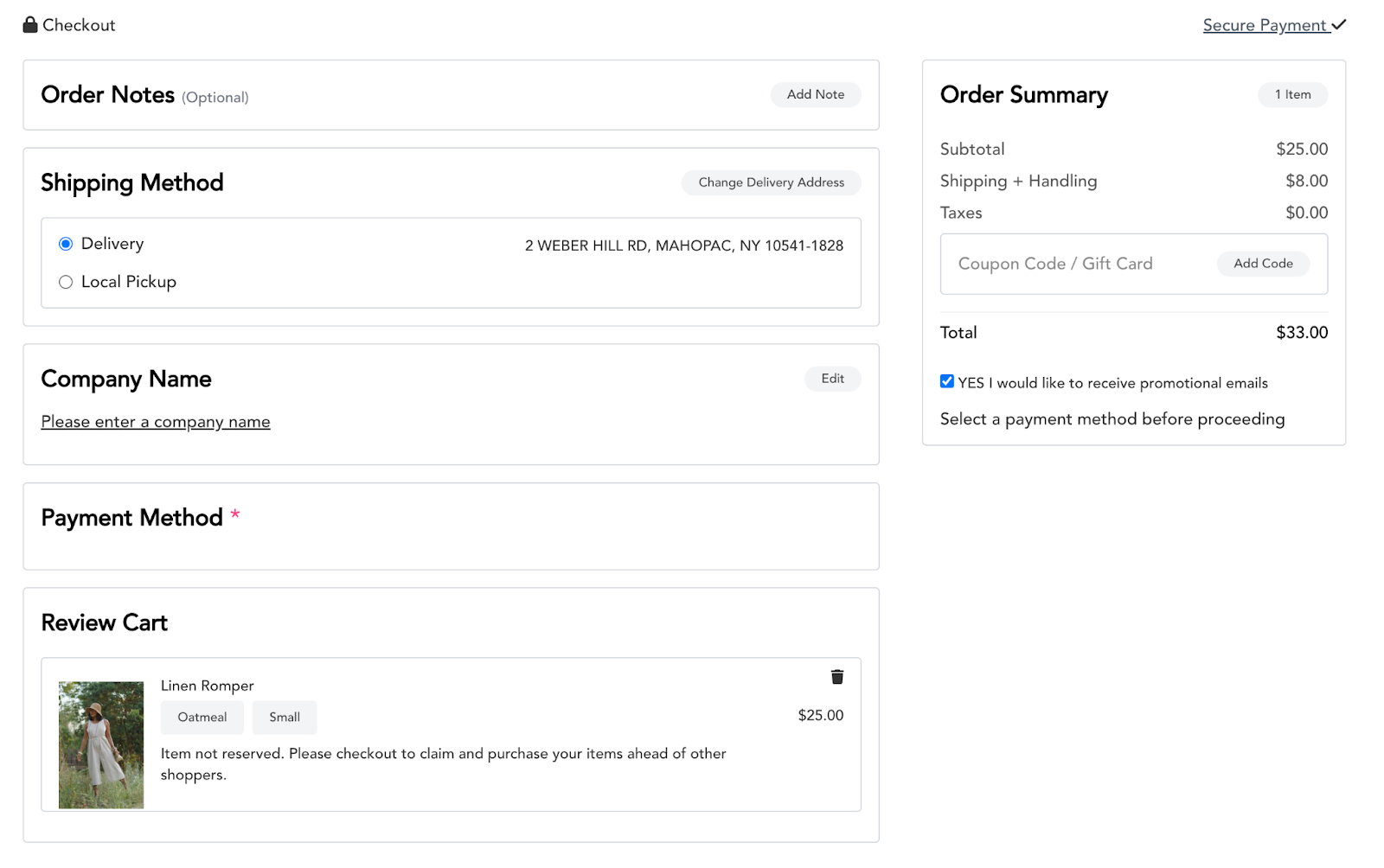Select the Delivery shipping option

[x=66, y=244]
